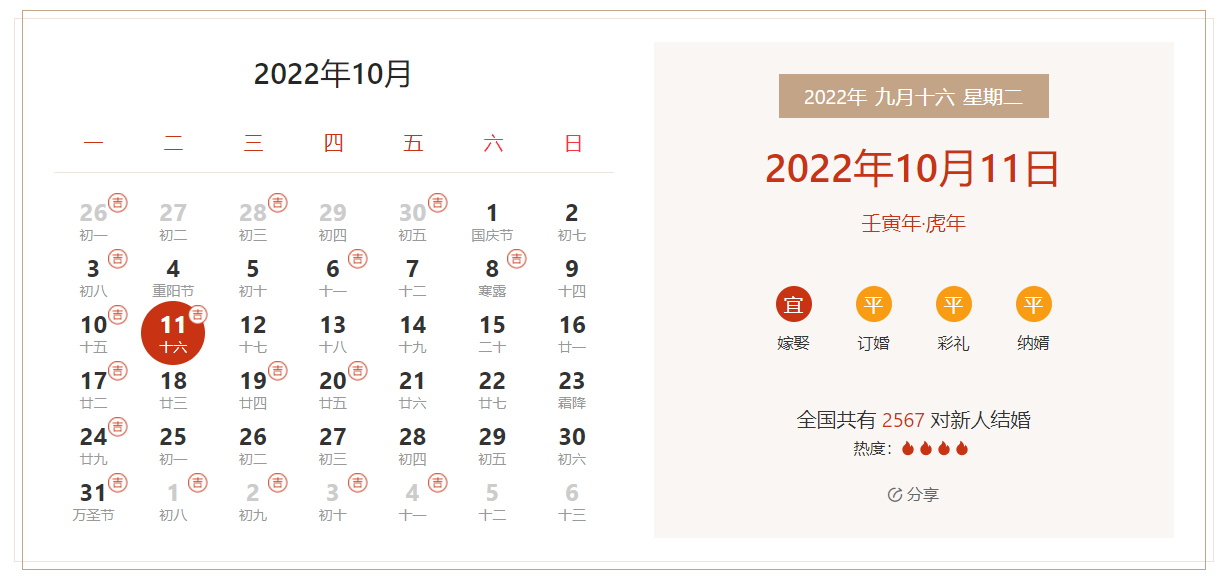This screenshot has height=578, width=1221.
Task: Select October 29 初五
Action: point(492,446)
